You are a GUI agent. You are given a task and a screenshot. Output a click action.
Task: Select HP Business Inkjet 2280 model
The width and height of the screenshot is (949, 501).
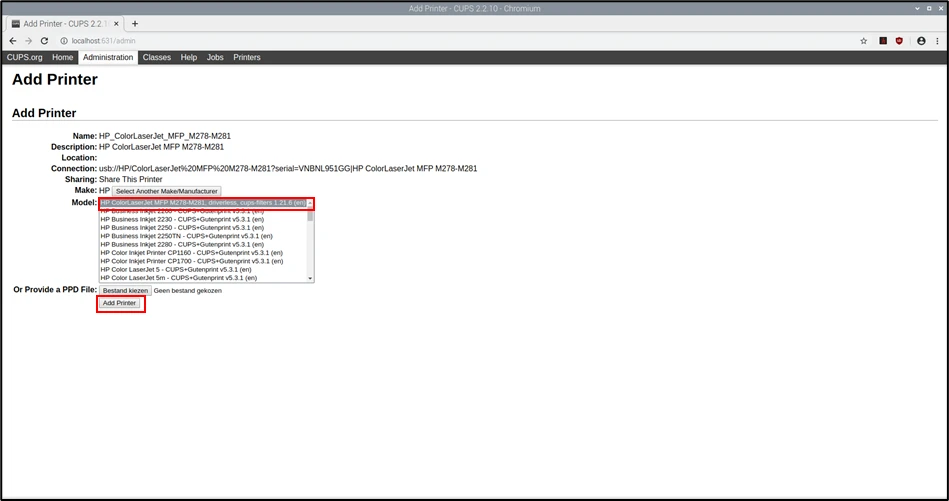tap(203, 244)
